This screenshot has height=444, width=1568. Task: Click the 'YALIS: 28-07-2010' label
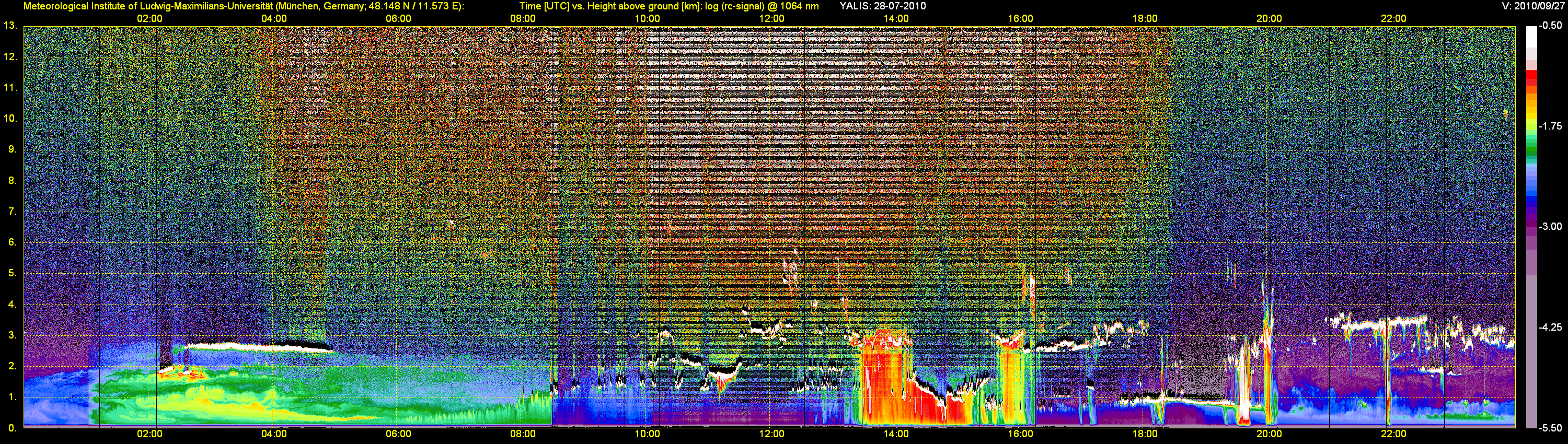coord(883,6)
